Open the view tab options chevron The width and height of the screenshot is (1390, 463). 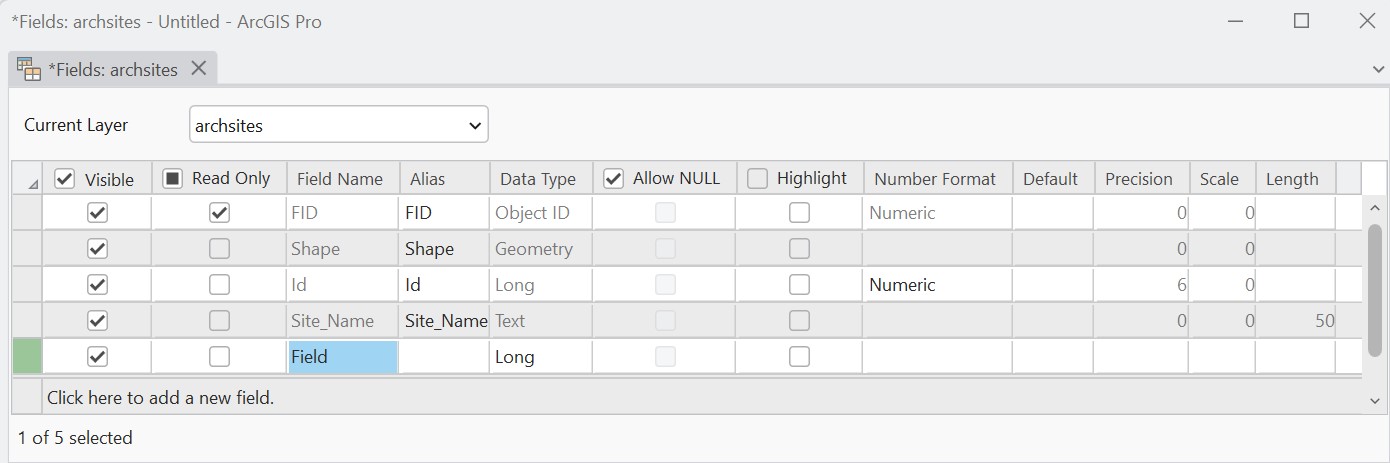click(x=1378, y=70)
